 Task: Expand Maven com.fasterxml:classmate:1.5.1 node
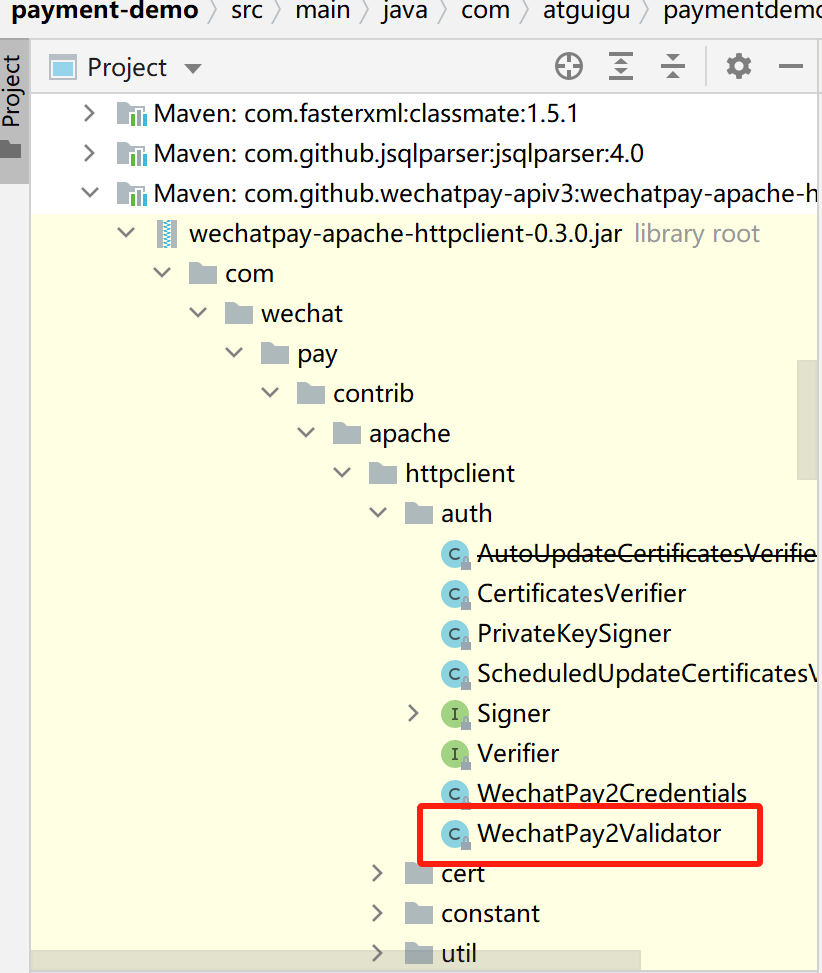[89, 114]
